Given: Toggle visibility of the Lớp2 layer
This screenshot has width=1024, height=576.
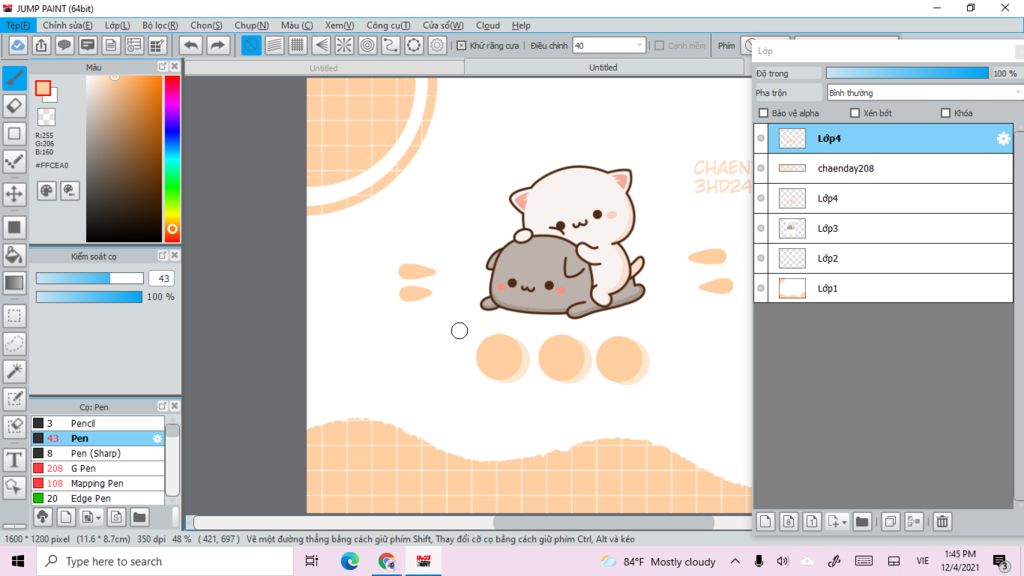Looking at the screenshot, I should (x=761, y=259).
